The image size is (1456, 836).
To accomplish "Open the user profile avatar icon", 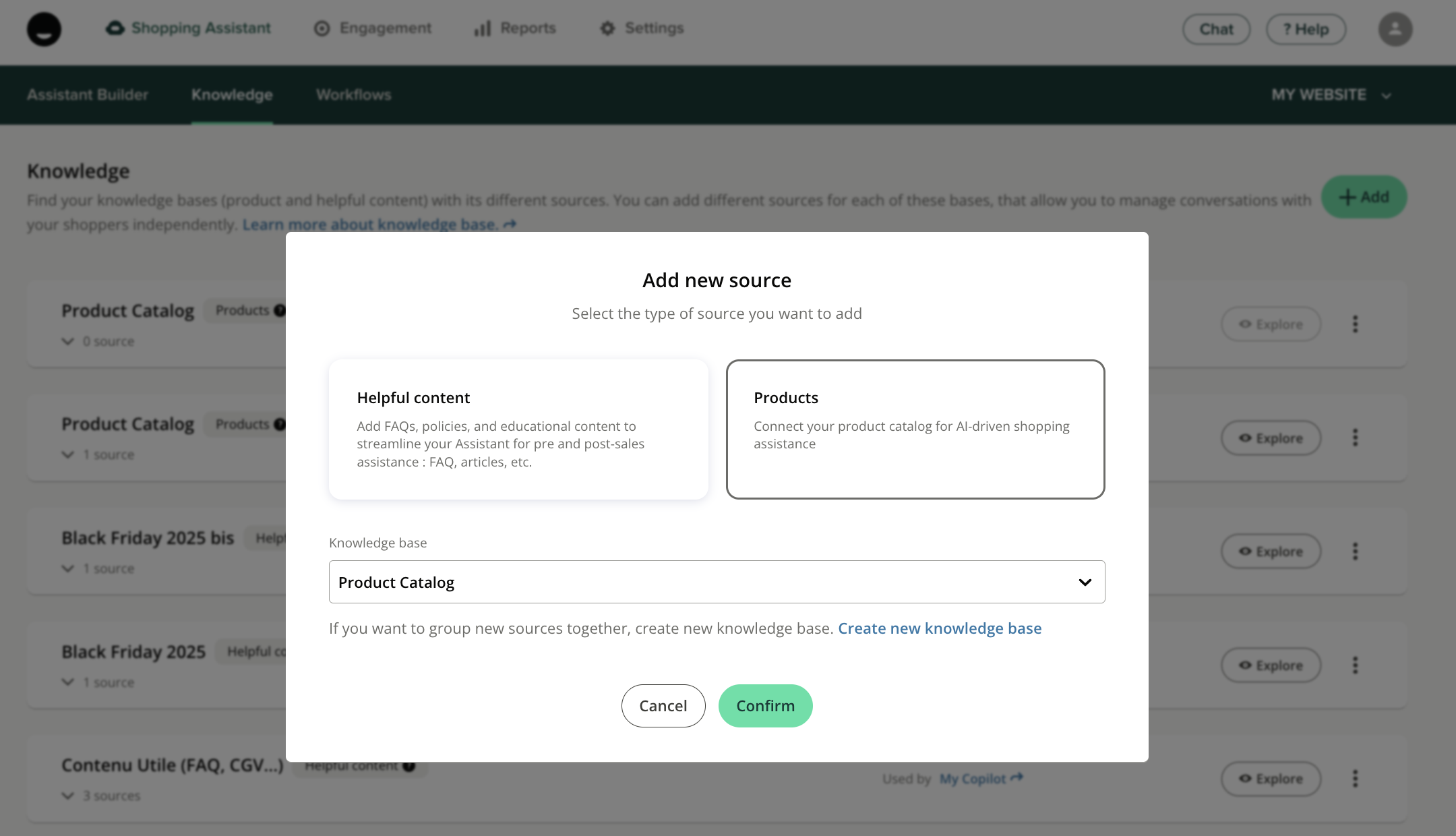I will tap(1395, 29).
